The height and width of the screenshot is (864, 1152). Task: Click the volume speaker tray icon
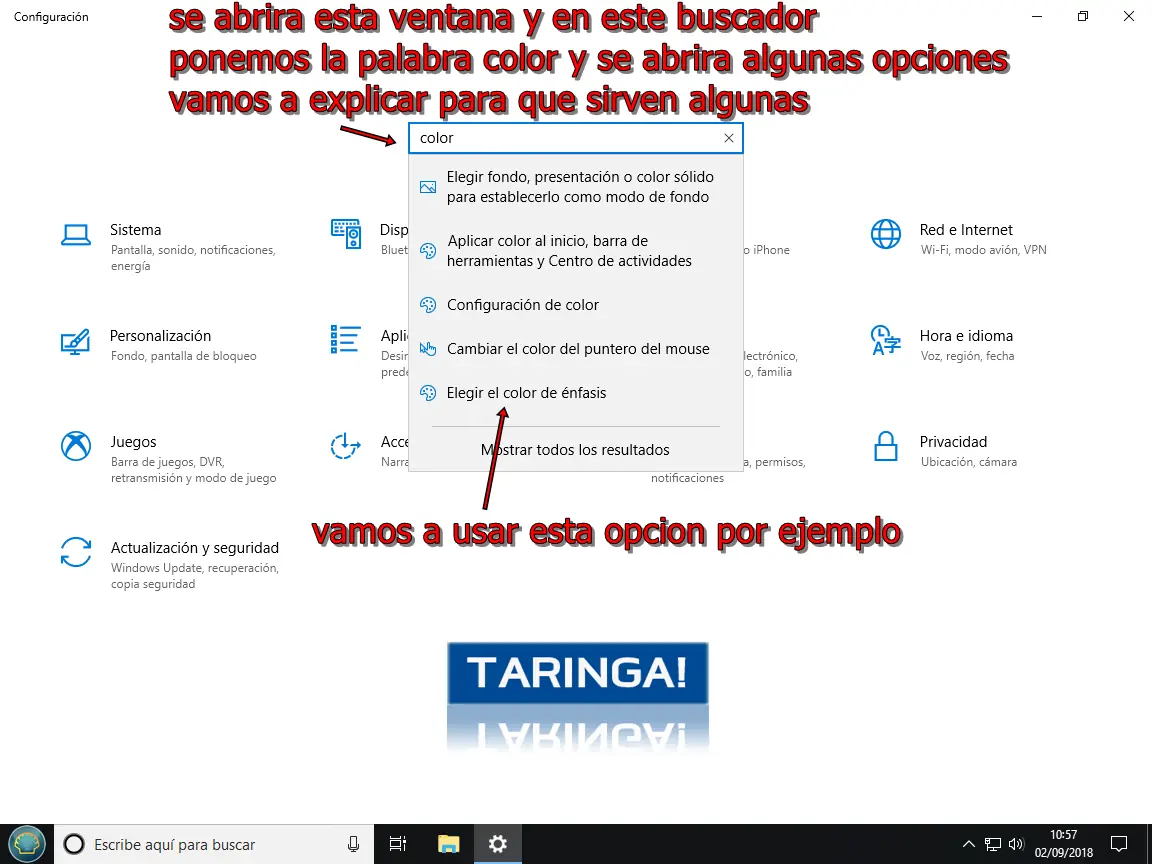(x=1016, y=844)
